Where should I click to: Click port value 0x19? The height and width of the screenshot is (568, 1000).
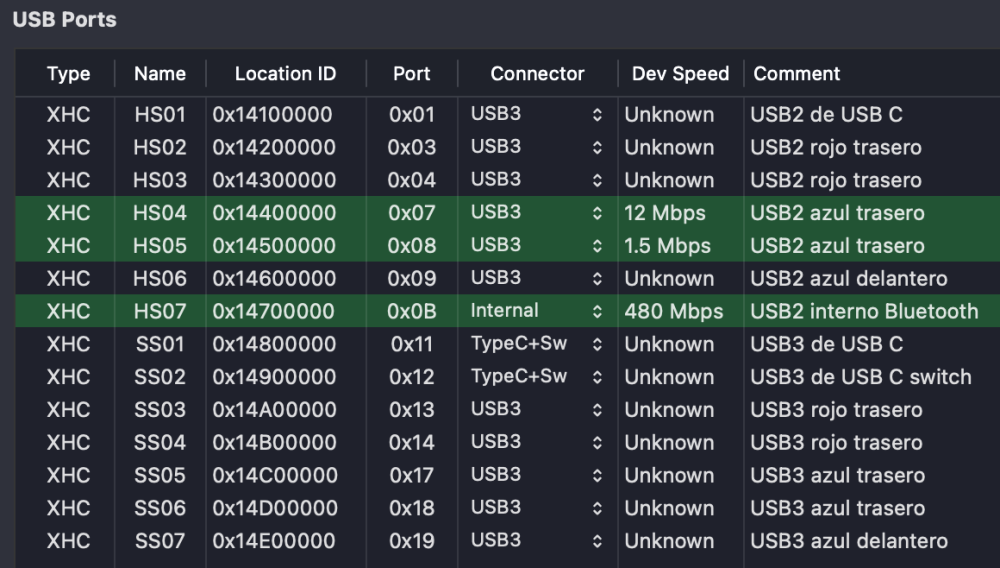tap(411, 541)
